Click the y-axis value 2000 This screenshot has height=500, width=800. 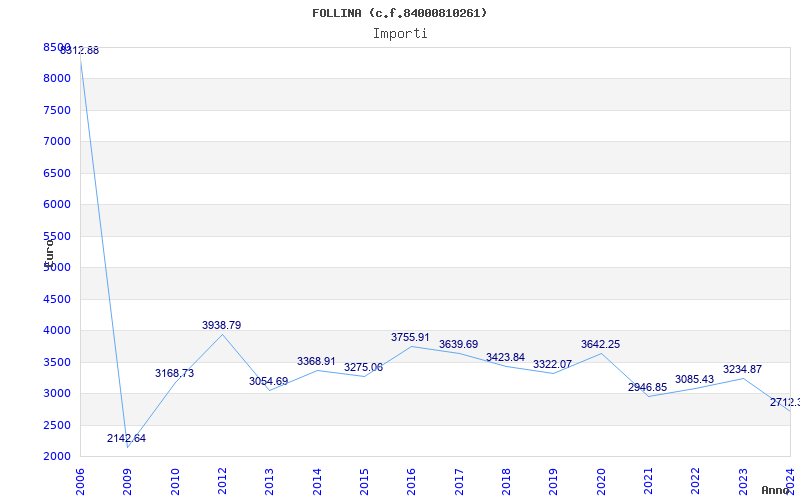tap(57, 457)
